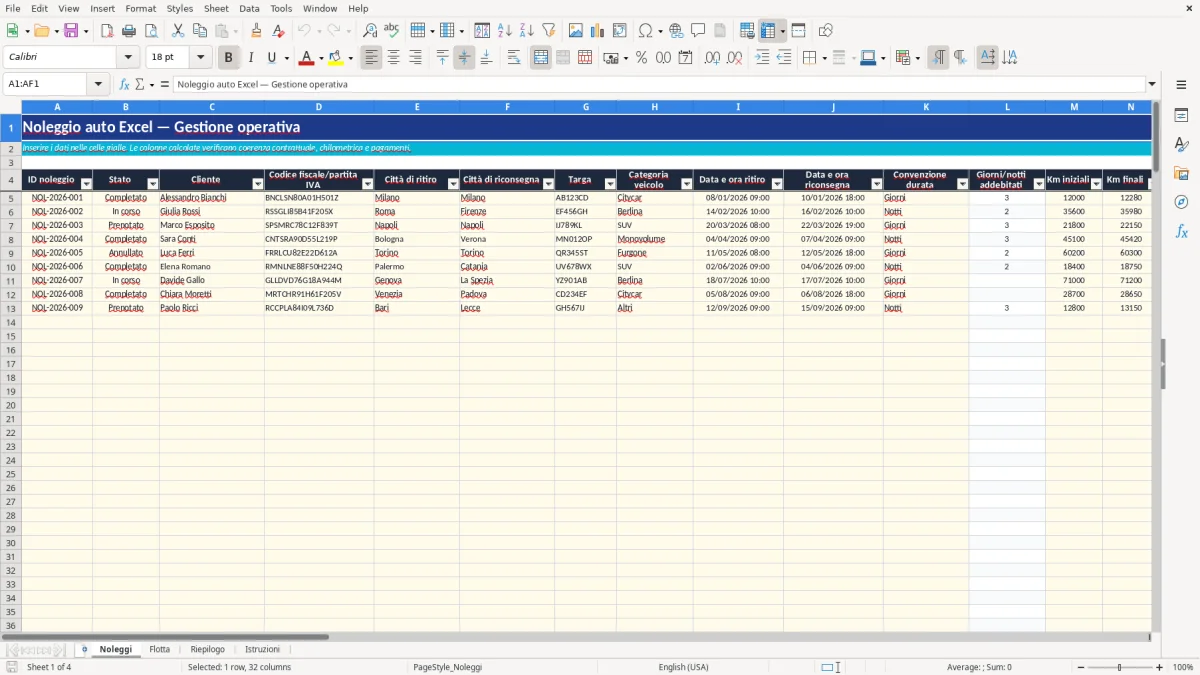
Task: Click the Insert Hyperlink globe icon
Action: pyautogui.click(x=676, y=30)
